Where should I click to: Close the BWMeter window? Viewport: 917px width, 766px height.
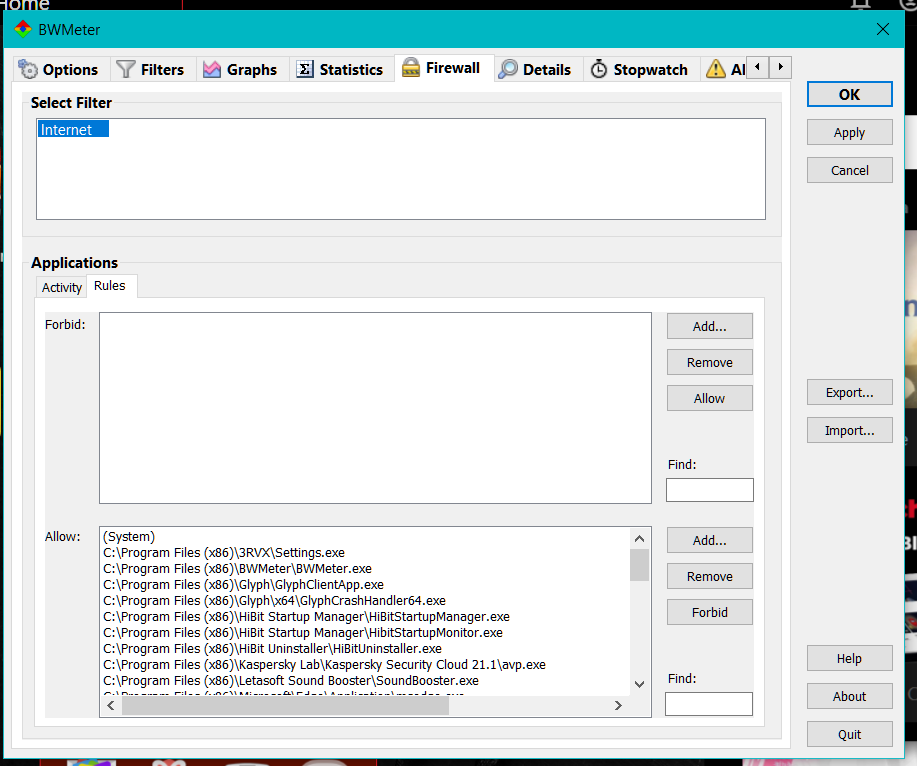[882, 29]
